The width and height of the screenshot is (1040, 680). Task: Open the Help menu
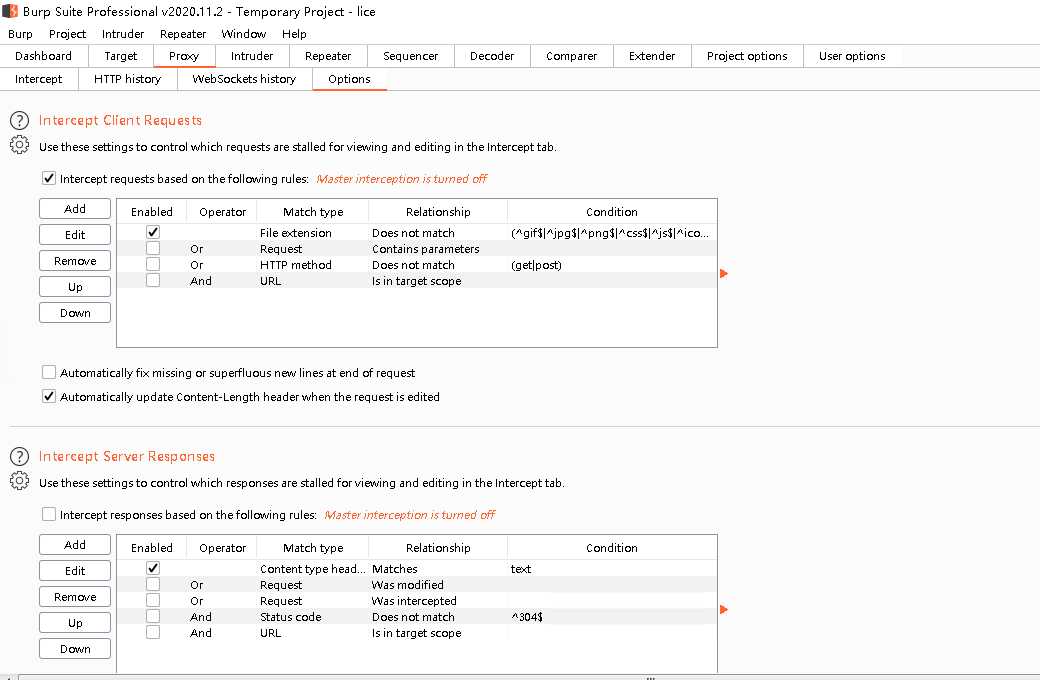[294, 34]
